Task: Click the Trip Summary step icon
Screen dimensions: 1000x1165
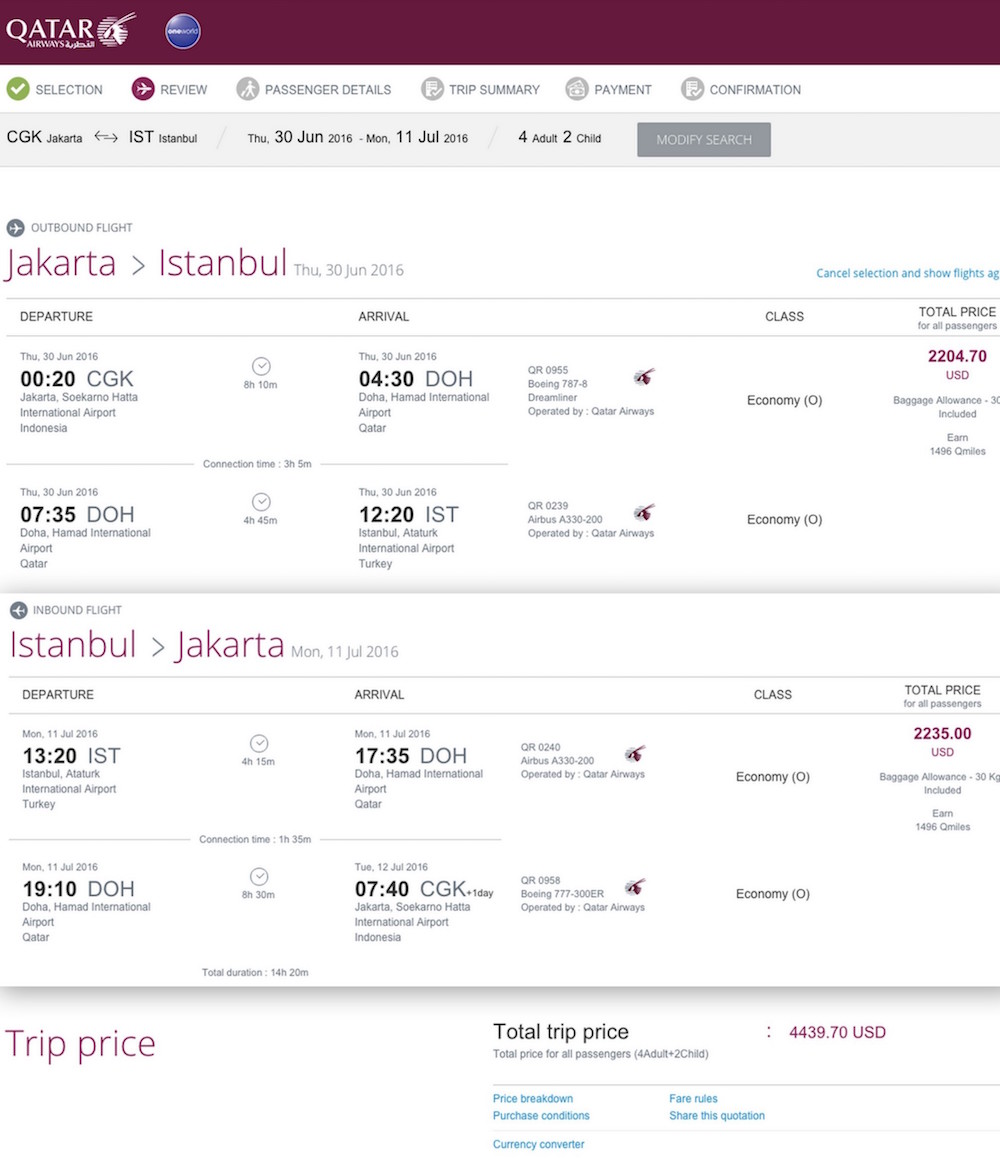Action: 432,89
